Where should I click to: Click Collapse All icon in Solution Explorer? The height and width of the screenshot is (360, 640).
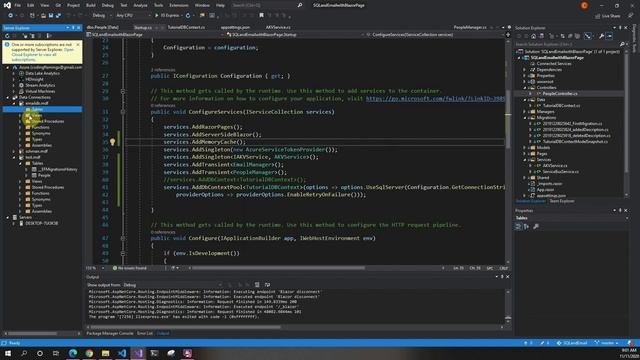tap(570, 36)
